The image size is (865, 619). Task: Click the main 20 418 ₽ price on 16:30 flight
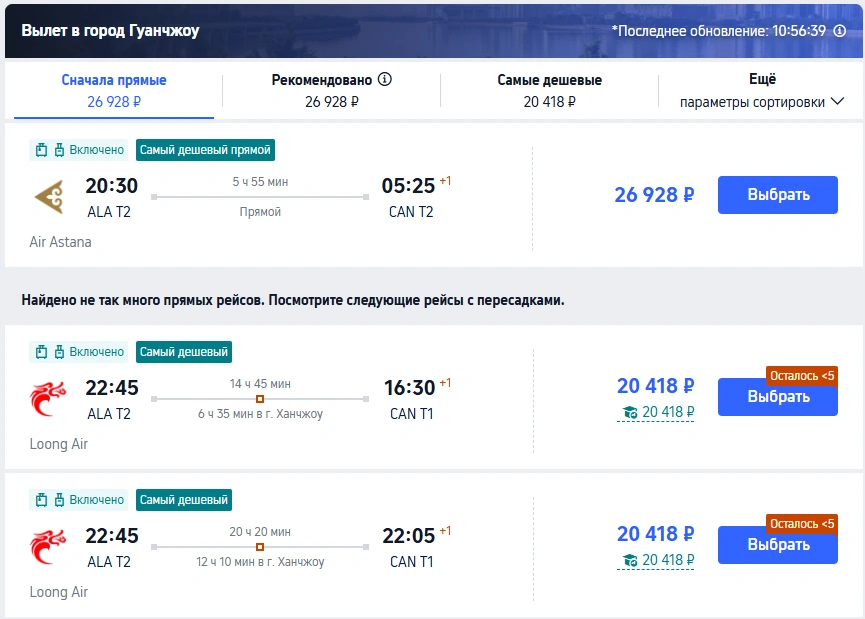pyautogui.click(x=655, y=386)
